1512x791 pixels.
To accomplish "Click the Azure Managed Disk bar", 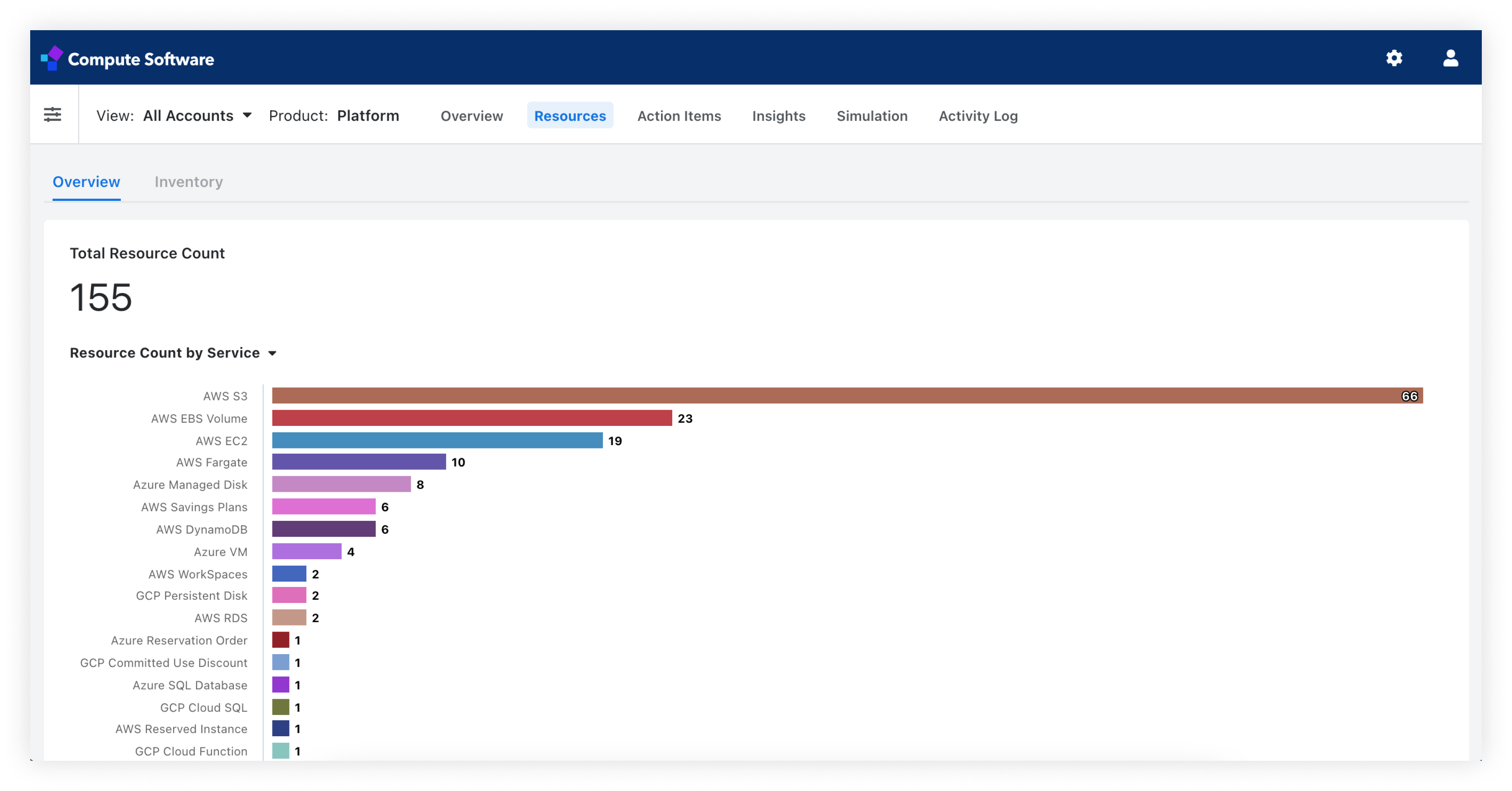I will coord(341,484).
